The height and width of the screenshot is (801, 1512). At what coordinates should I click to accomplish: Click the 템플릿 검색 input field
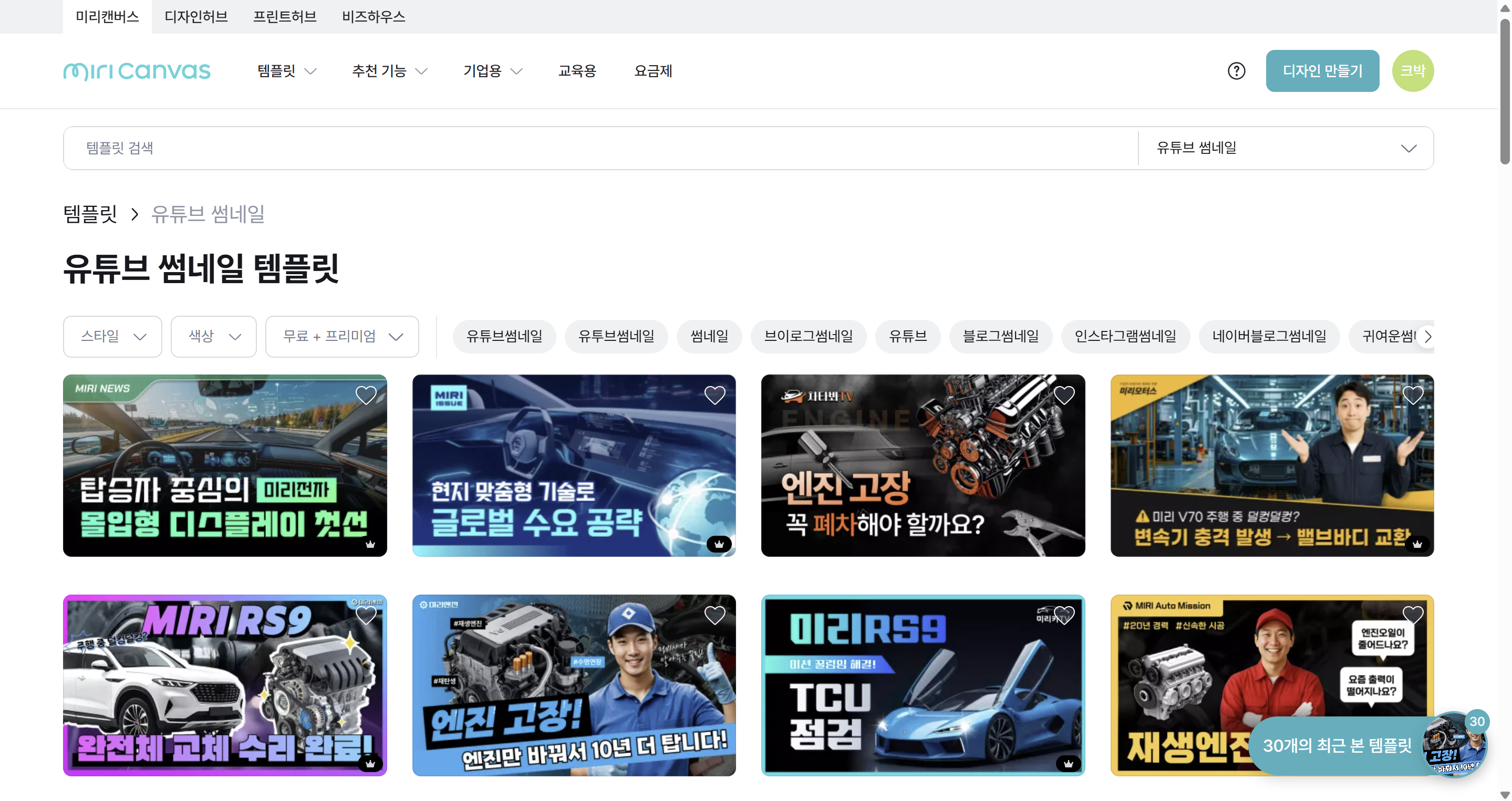600,148
